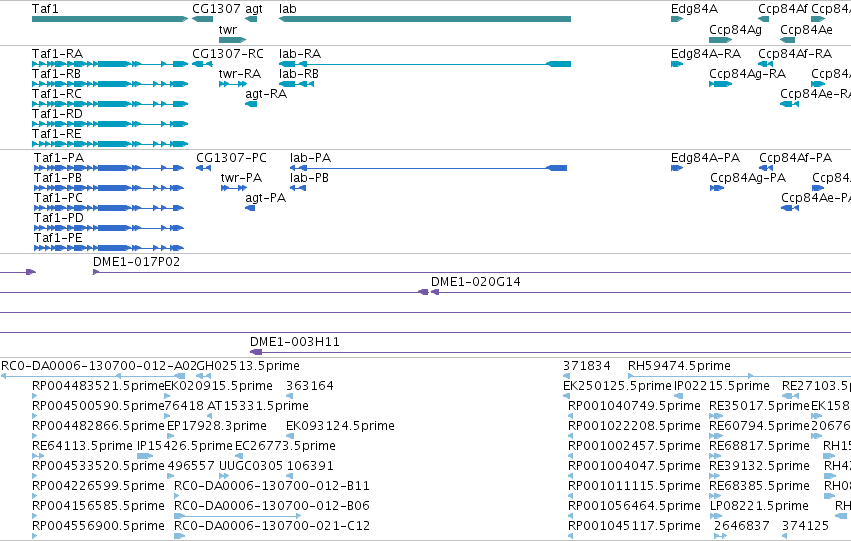Select the EK250125.5prime EST label
Image resolution: width=851 pixels, height=541 pixels.
point(618,386)
